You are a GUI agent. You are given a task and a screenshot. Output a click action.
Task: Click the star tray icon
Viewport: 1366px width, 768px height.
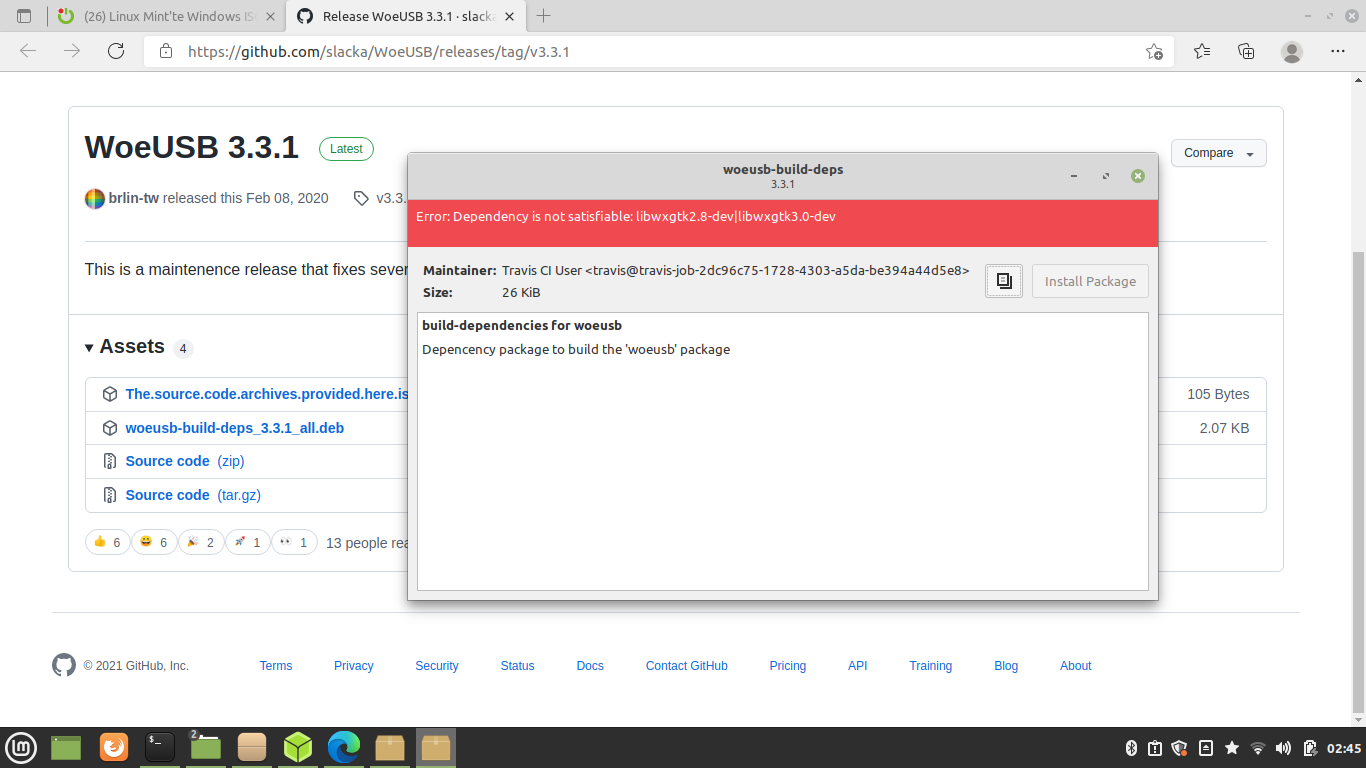point(1232,748)
